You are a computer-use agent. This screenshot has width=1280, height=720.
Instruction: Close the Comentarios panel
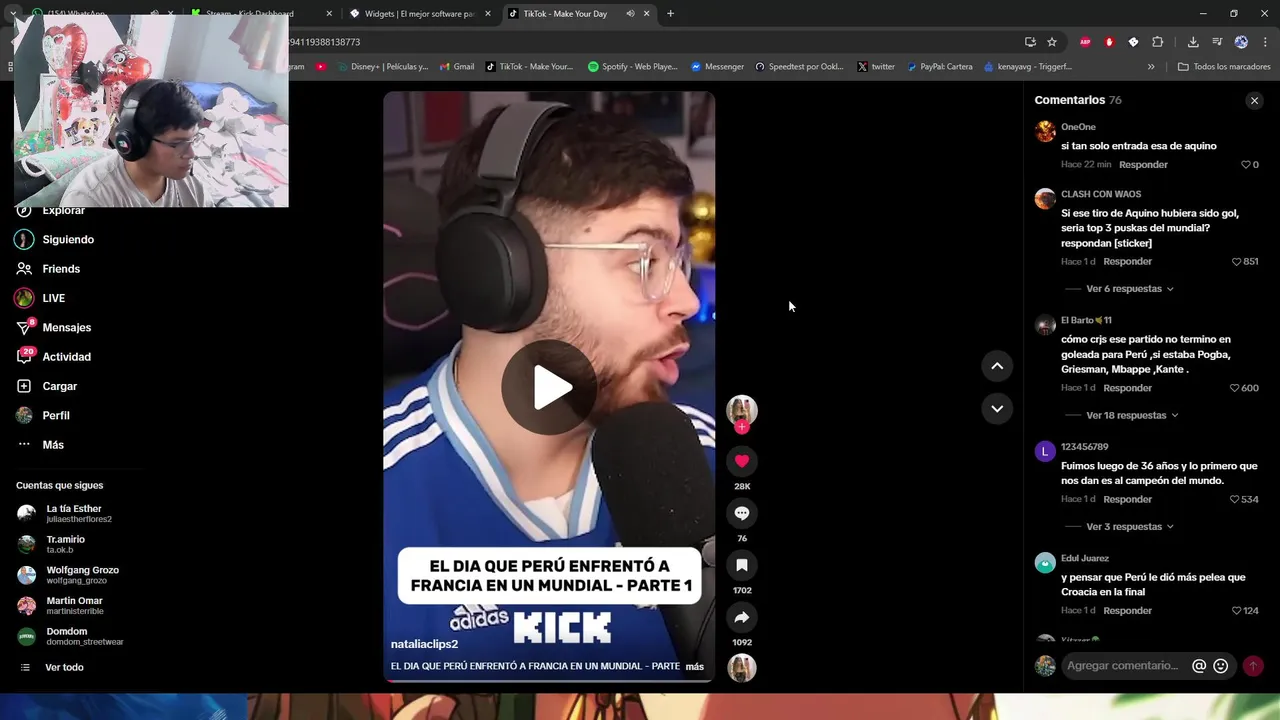pyautogui.click(x=1254, y=101)
